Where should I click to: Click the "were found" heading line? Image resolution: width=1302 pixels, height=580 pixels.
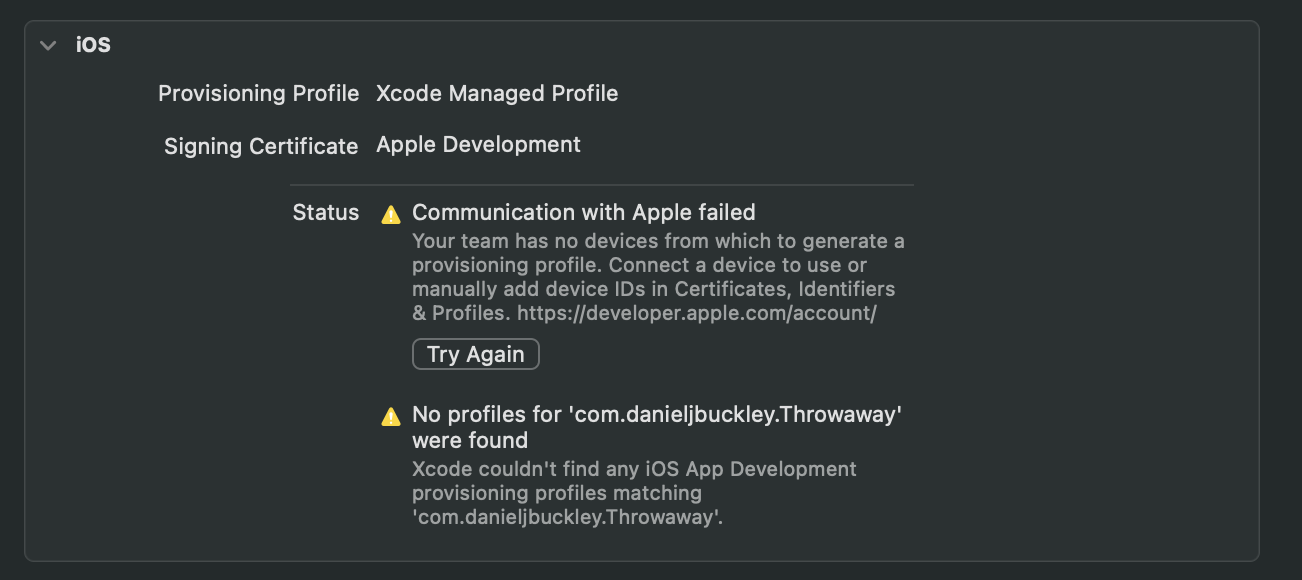pos(470,440)
